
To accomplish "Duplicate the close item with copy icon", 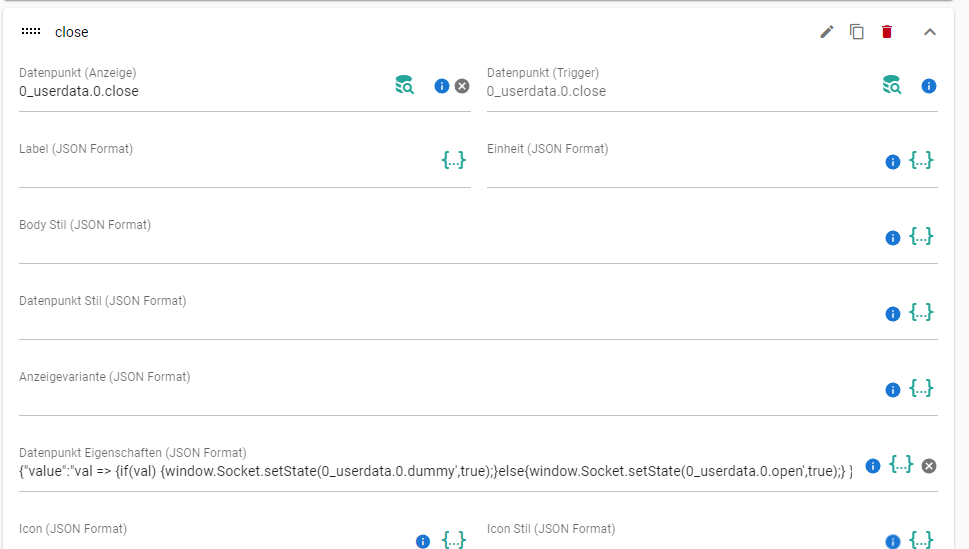I will pos(857,32).
